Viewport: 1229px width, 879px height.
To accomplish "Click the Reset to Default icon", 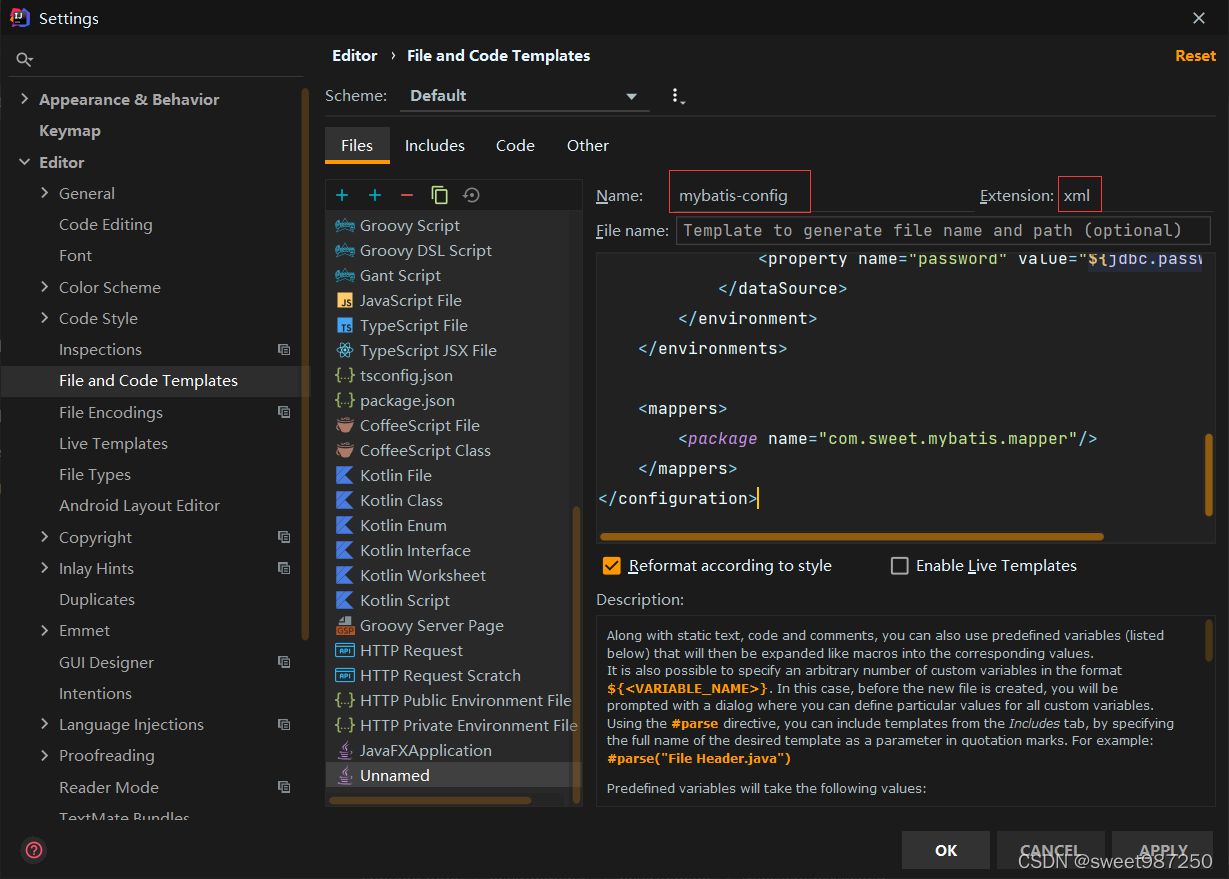I will (471, 195).
